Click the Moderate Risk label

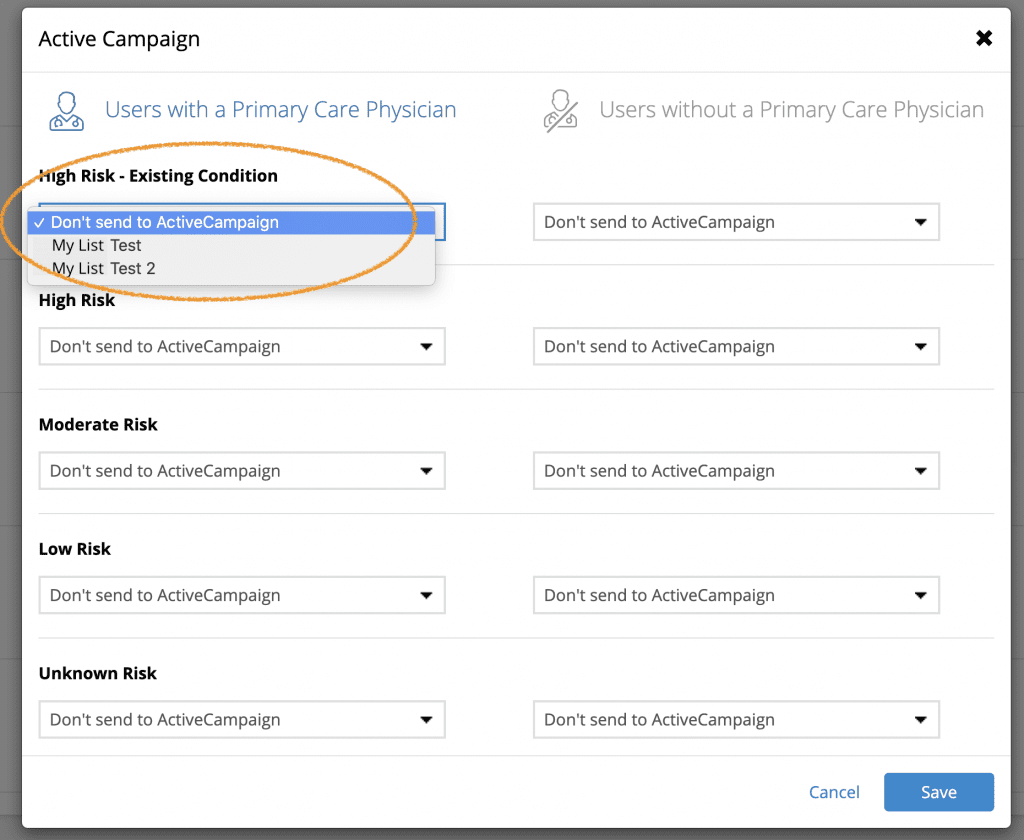pos(98,425)
